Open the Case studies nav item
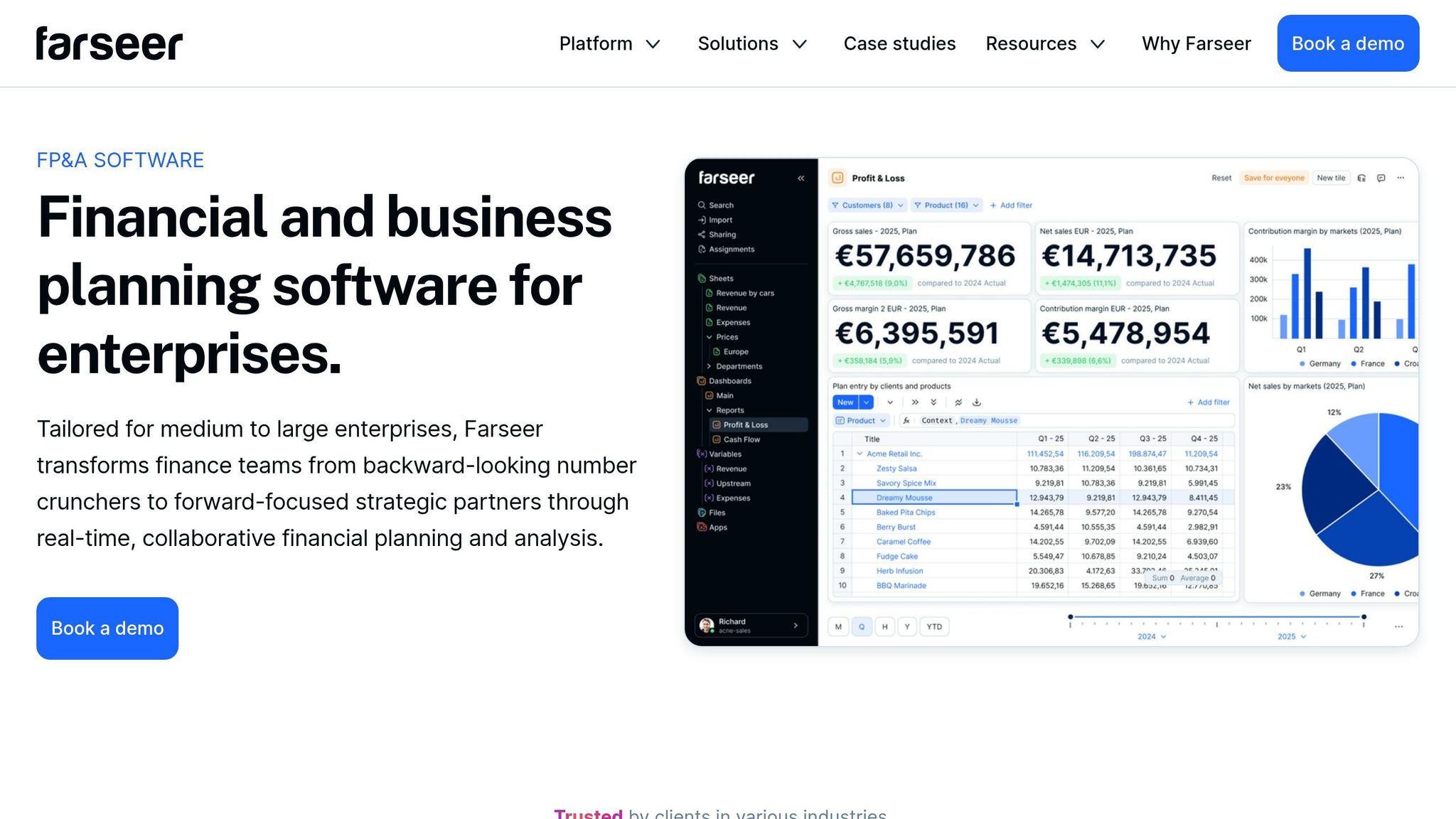This screenshot has width=1456, height=819. pos(899,44)
